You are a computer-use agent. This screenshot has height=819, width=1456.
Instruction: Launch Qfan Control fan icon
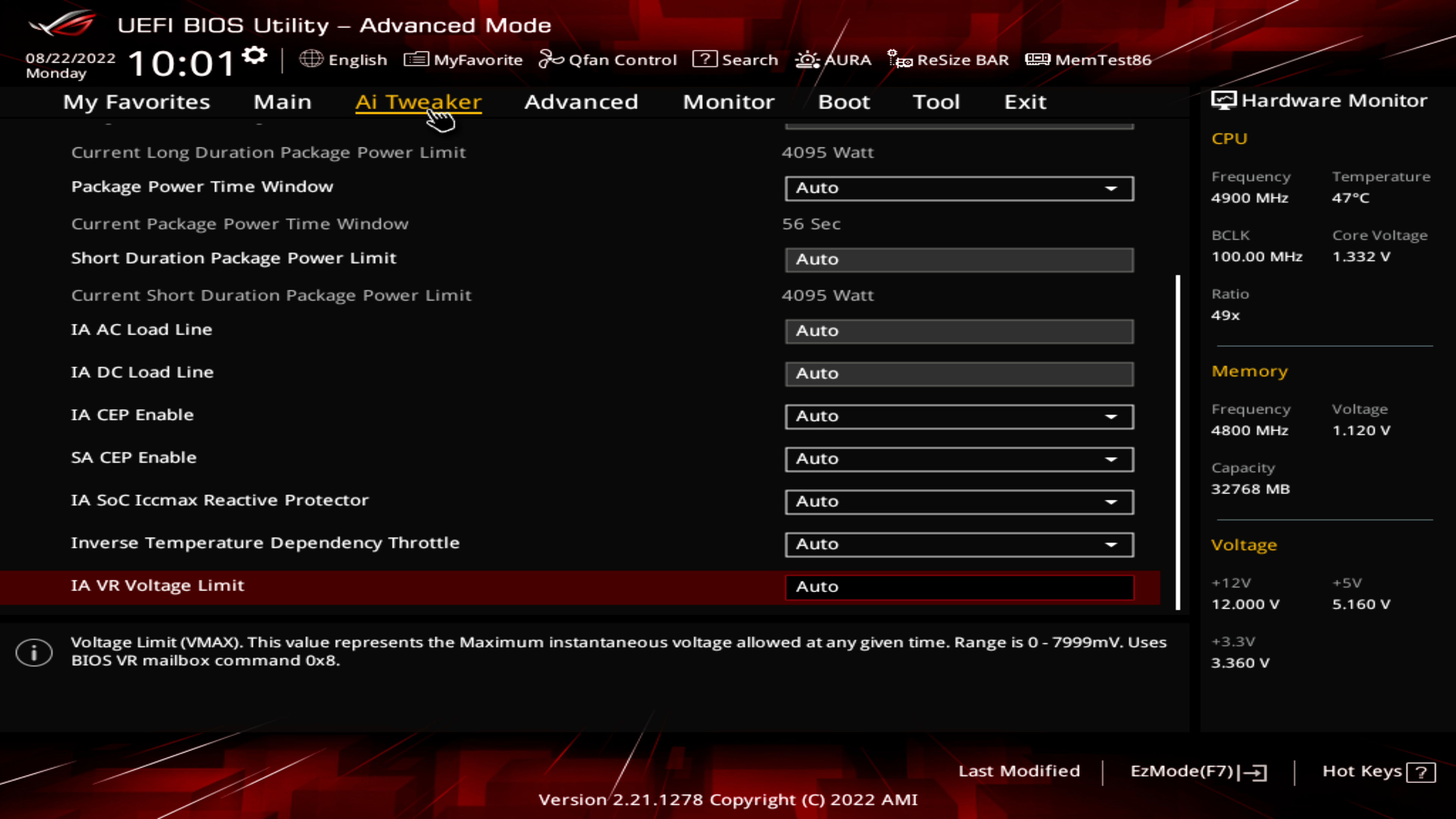tap(551, 59)
